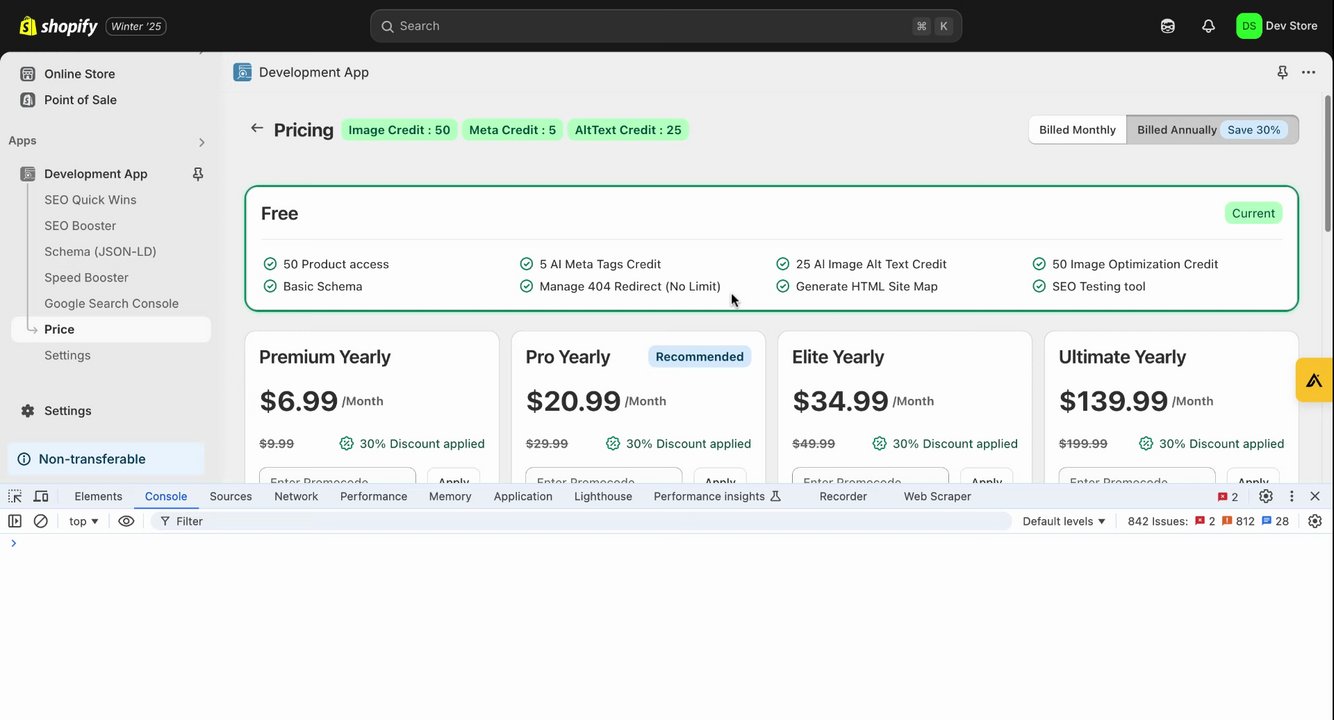The image size is (1334, 720).
Task: Open the notifications bell icon
Action: [1208, 26]
